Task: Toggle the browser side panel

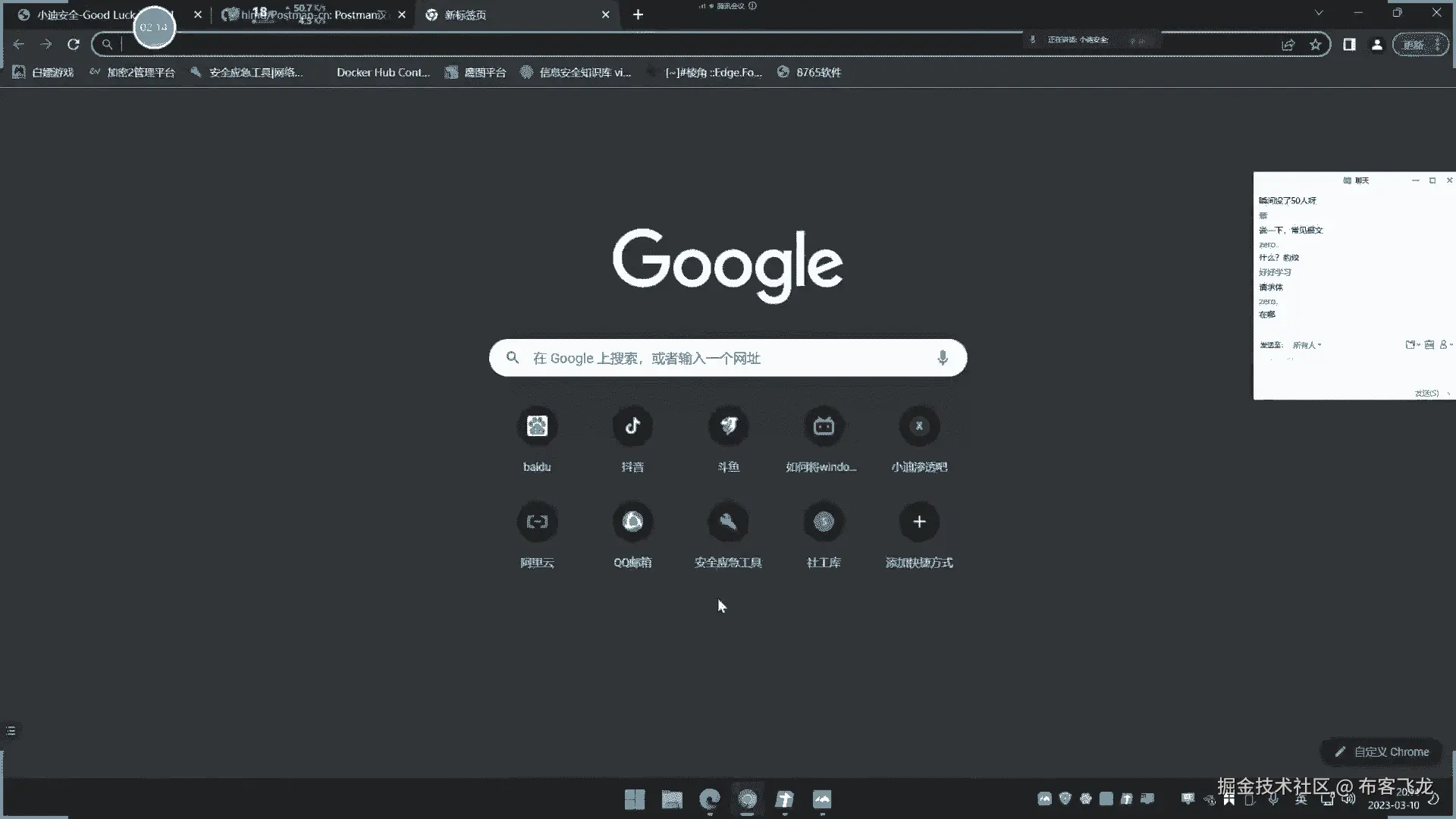Action: pos(1349,45)
